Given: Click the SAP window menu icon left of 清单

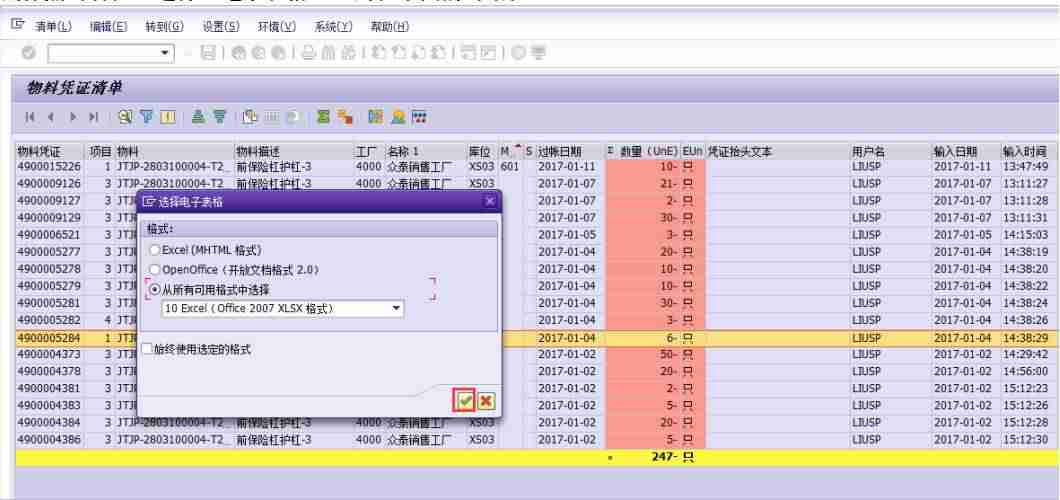Looking at the screenshot, I should tap(18, 26).
